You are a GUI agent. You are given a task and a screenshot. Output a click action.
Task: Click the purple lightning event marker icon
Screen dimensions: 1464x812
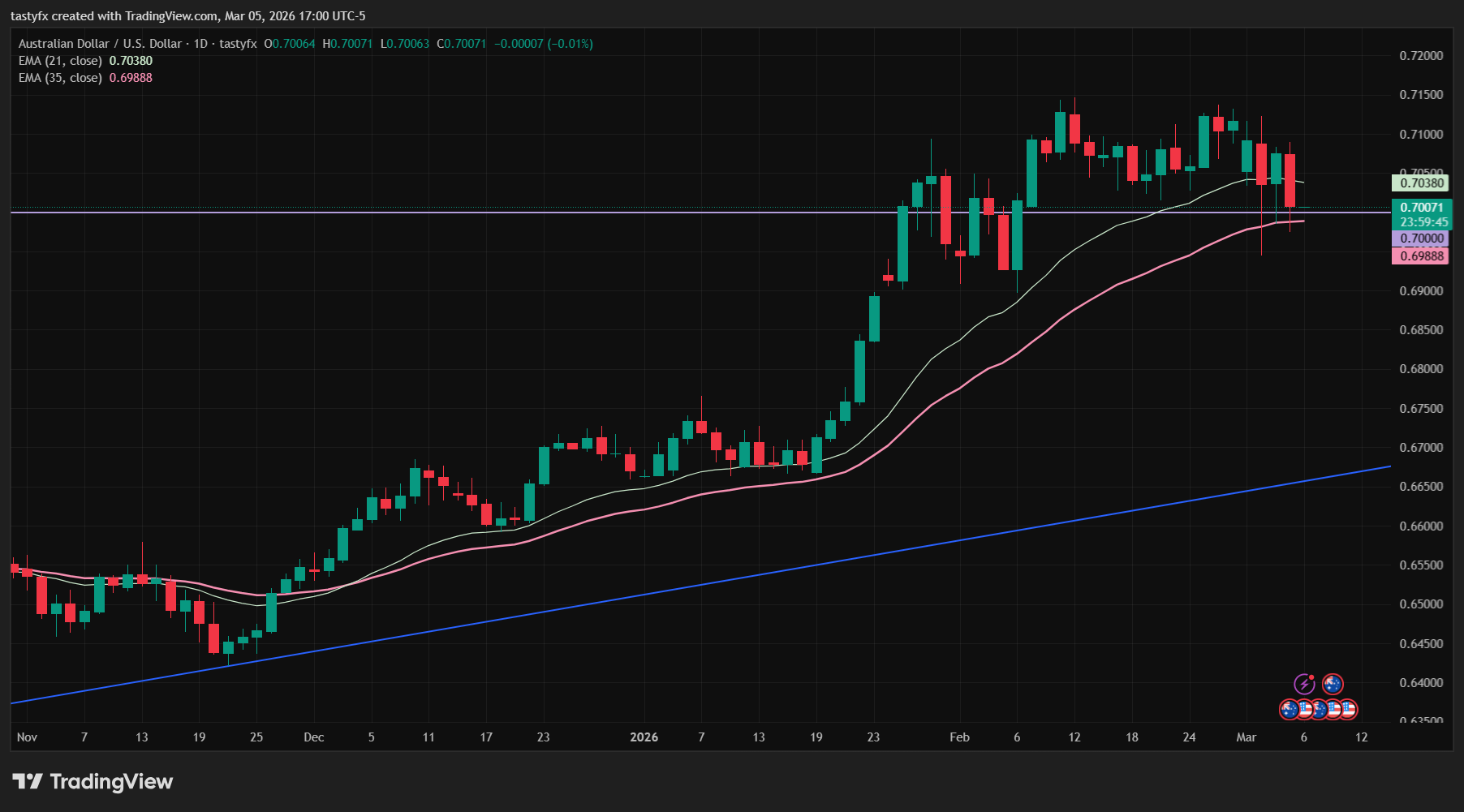[1305, 684]
